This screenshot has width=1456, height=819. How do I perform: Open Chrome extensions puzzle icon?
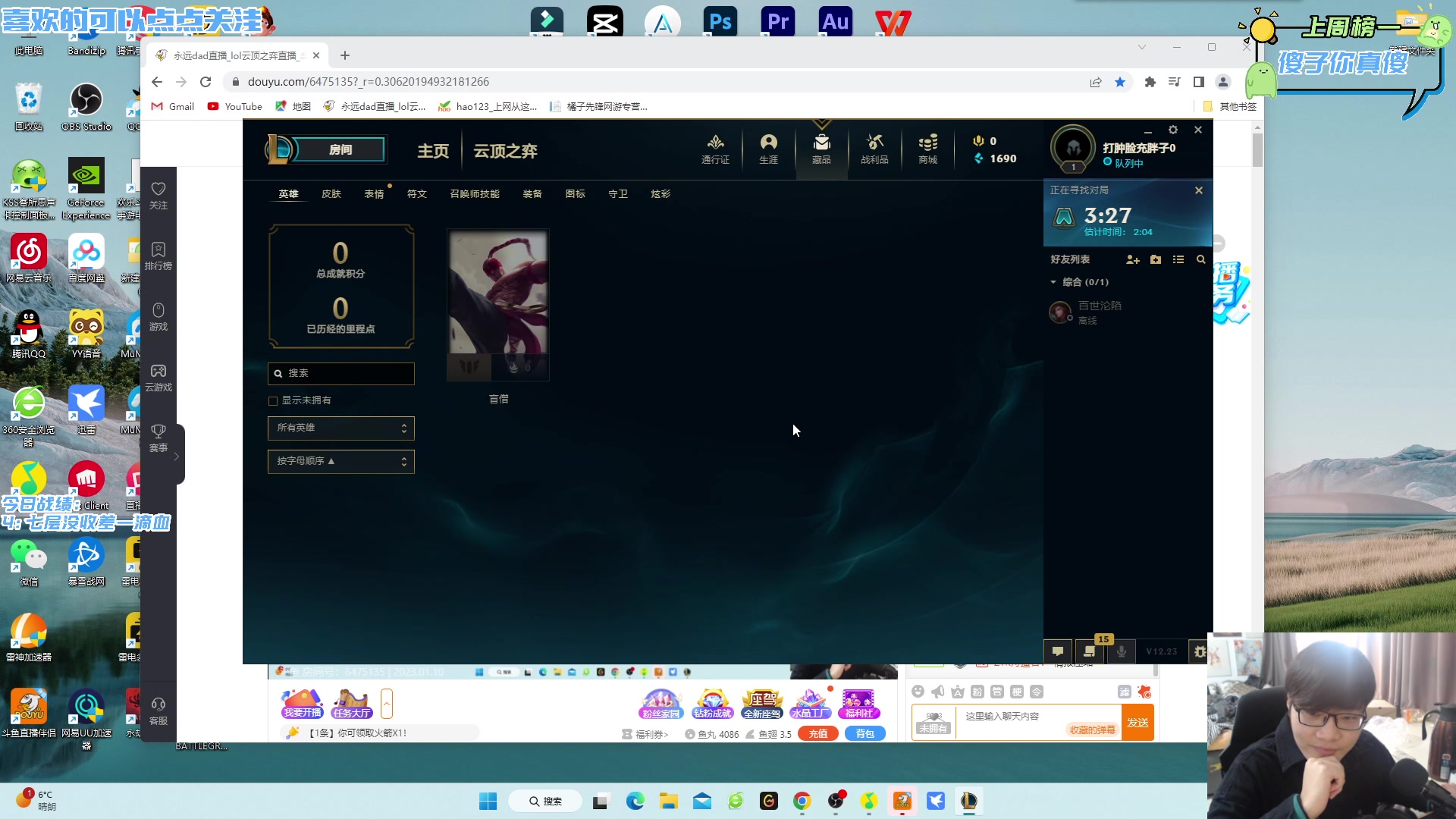click(x=1150, y=82)
